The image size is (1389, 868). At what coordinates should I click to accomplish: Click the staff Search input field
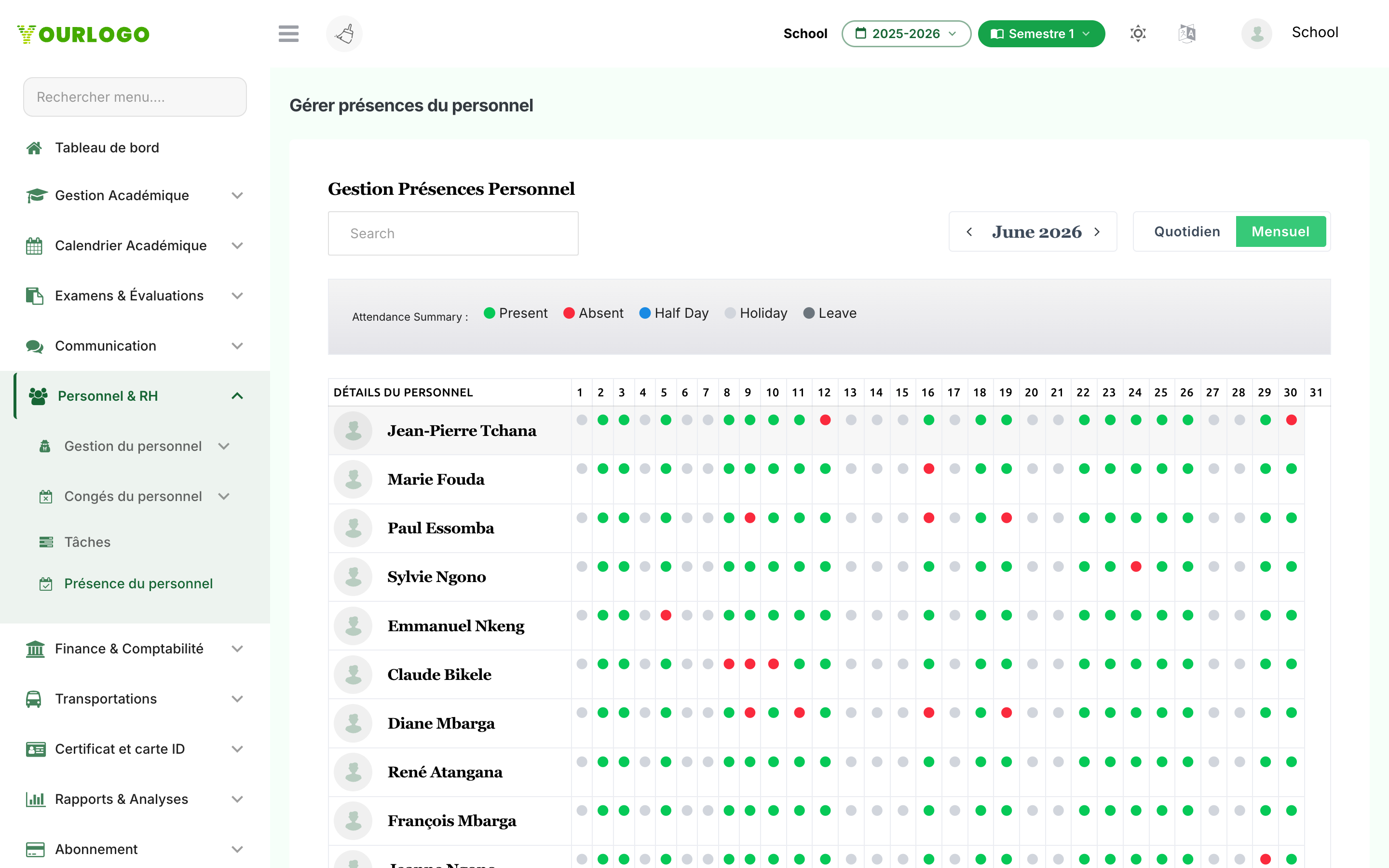point(453,233)
